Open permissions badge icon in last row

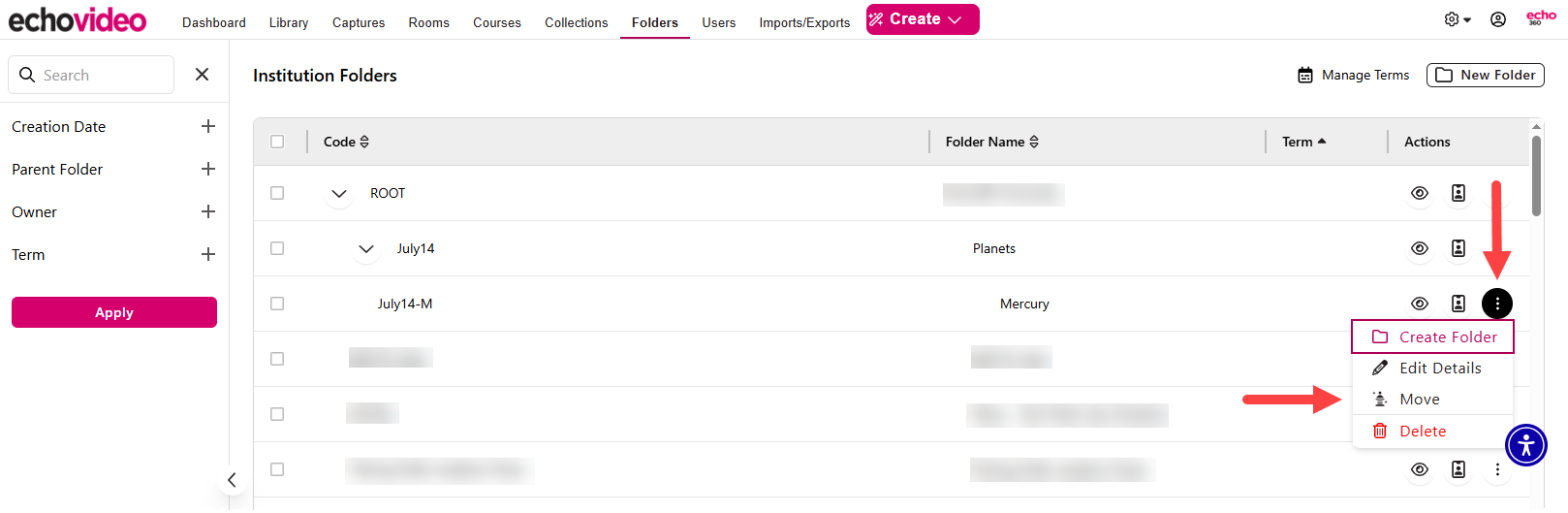click(x=1458, y=469)
